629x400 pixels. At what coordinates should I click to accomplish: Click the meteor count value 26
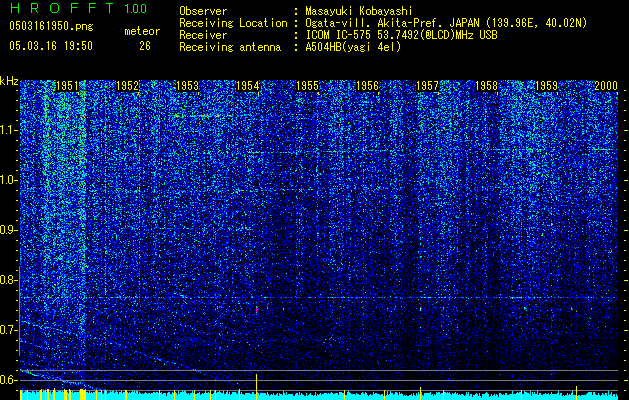coord(145,46)
